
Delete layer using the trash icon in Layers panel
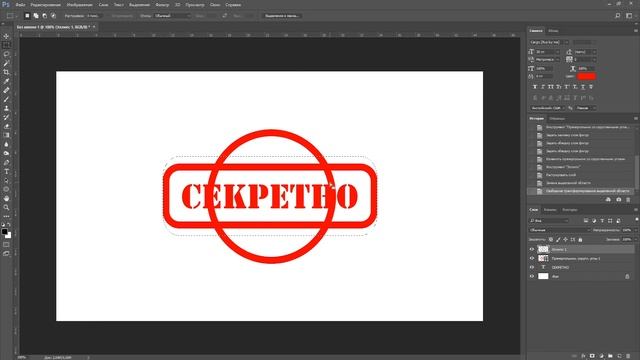click(628, 356)
